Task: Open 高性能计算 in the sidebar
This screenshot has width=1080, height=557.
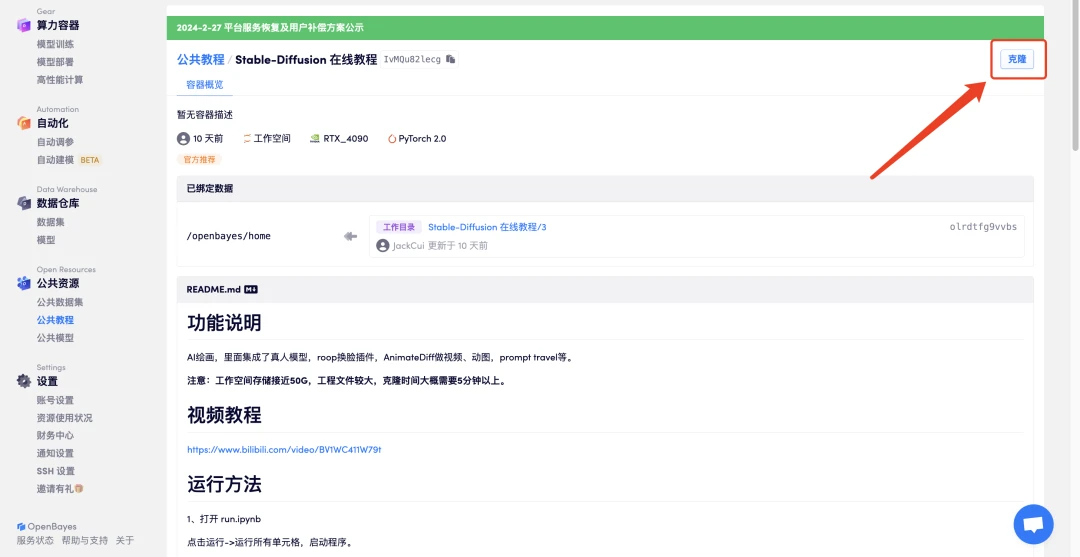Action: coord(60,80)
